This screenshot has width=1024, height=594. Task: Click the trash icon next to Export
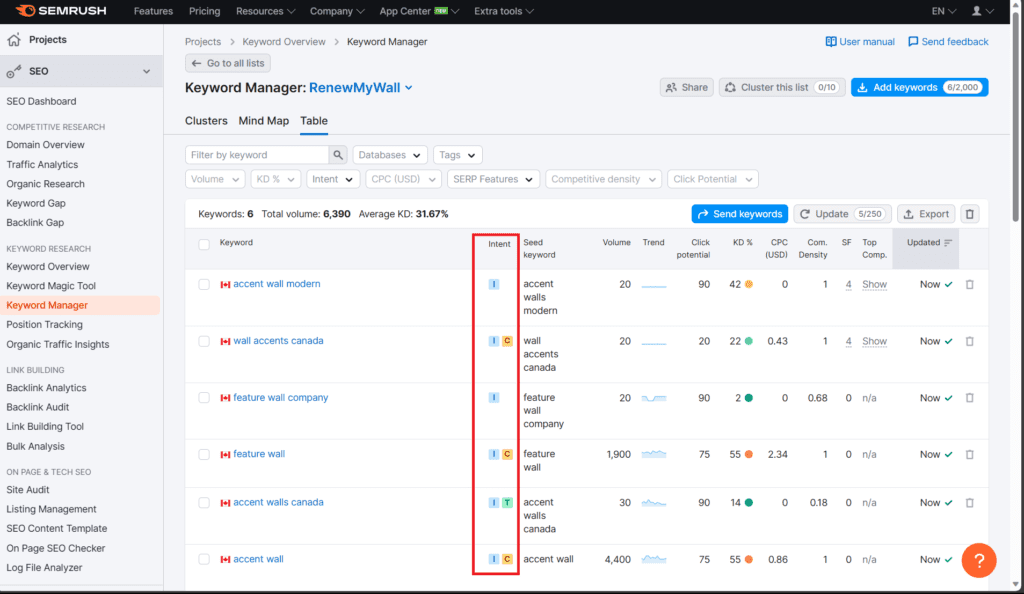pyautogui.click(x=970, y=214)
